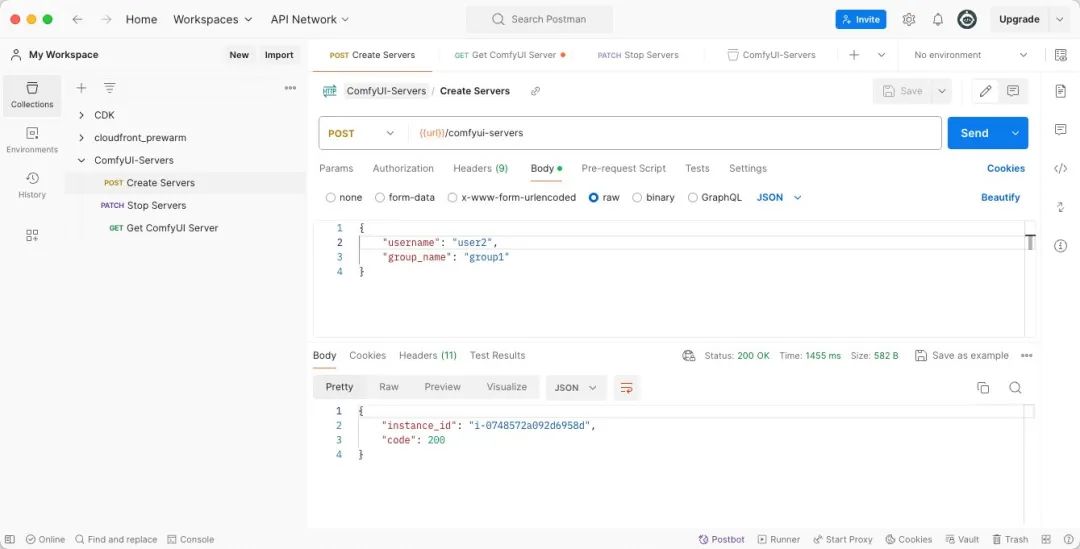Open the GET Get ComfyUI Server tab
This screenshot has width=1080, height=549.
(x=510, y=55)
